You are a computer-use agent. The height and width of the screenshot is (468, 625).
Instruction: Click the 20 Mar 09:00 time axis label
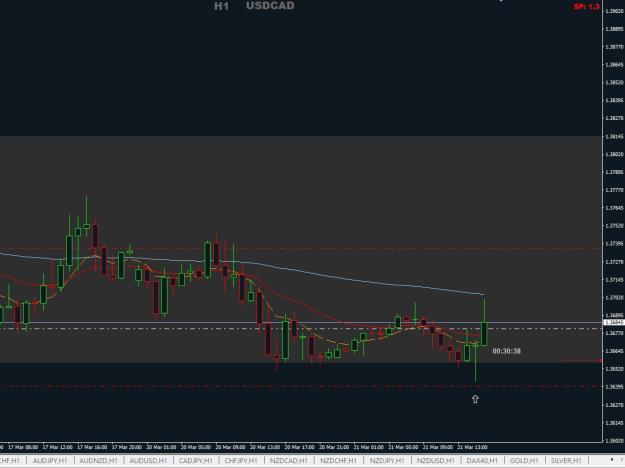[230, 447]
